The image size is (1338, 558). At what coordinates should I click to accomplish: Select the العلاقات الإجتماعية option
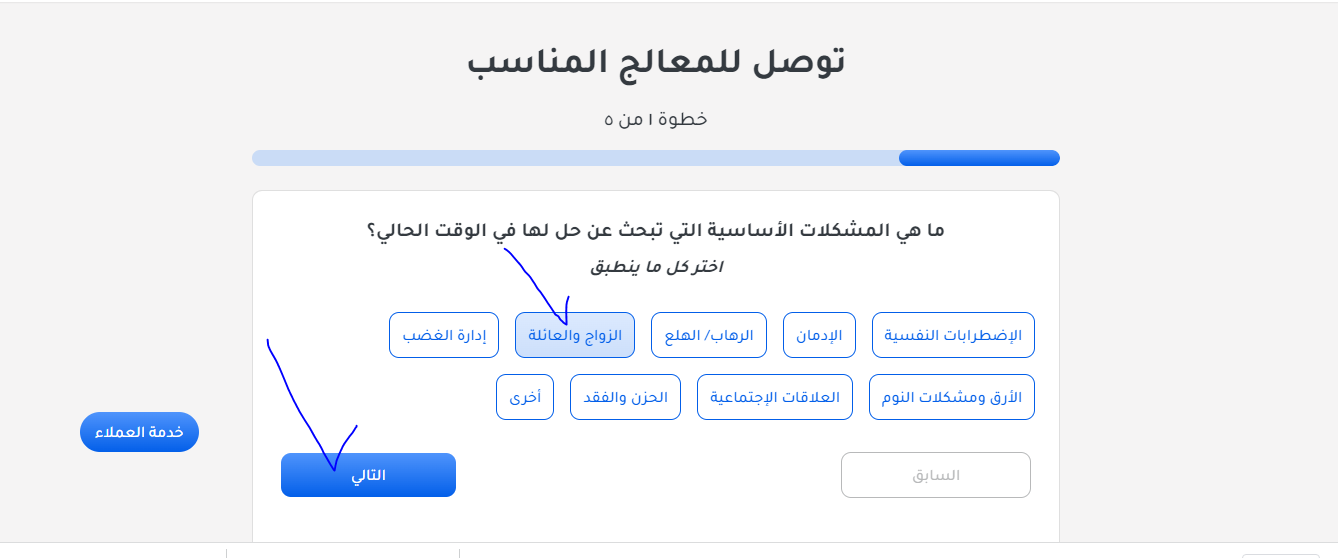pos(775,397)
